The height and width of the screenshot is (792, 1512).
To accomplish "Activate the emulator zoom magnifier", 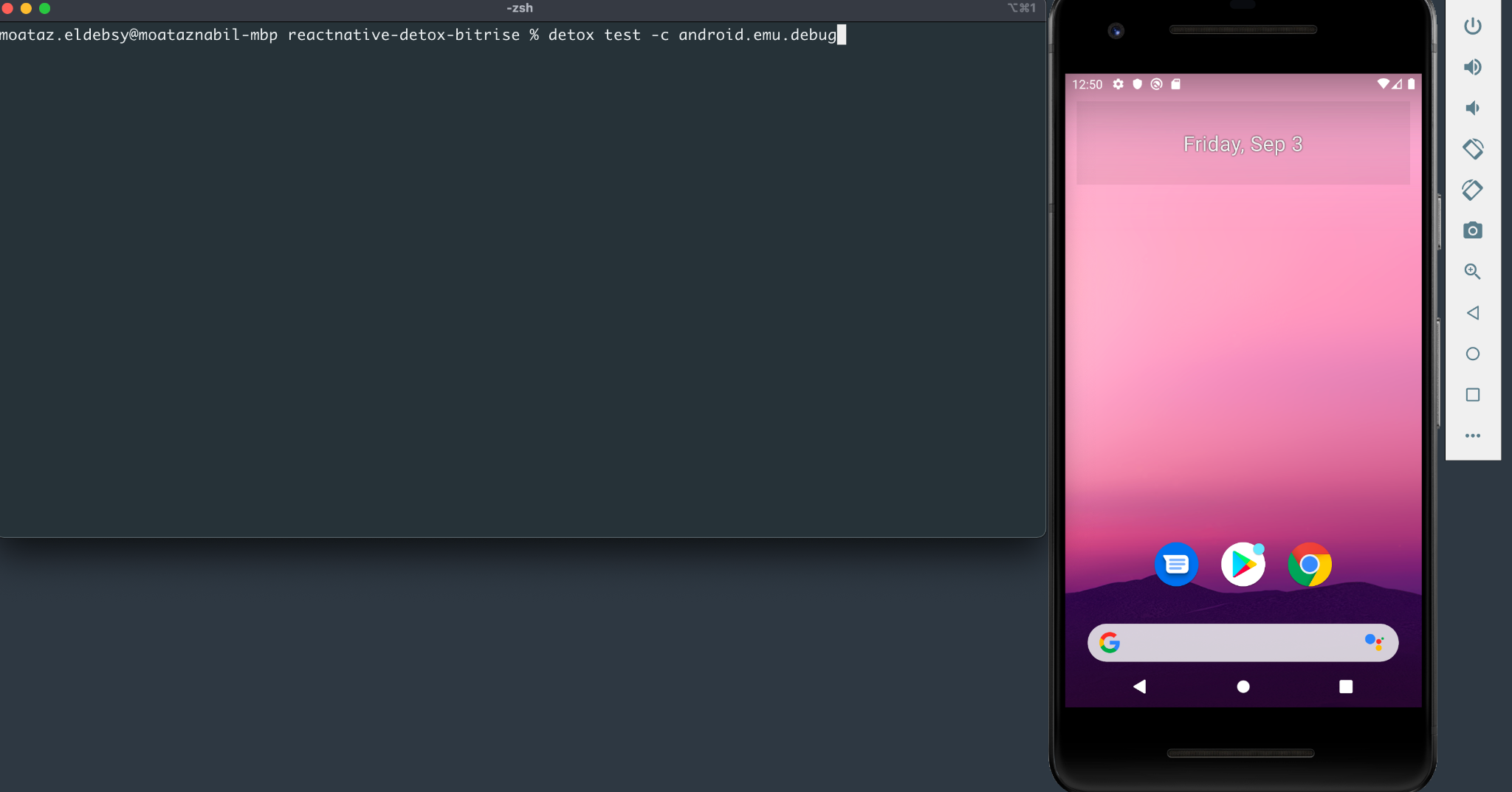I will coord(1473,272).
